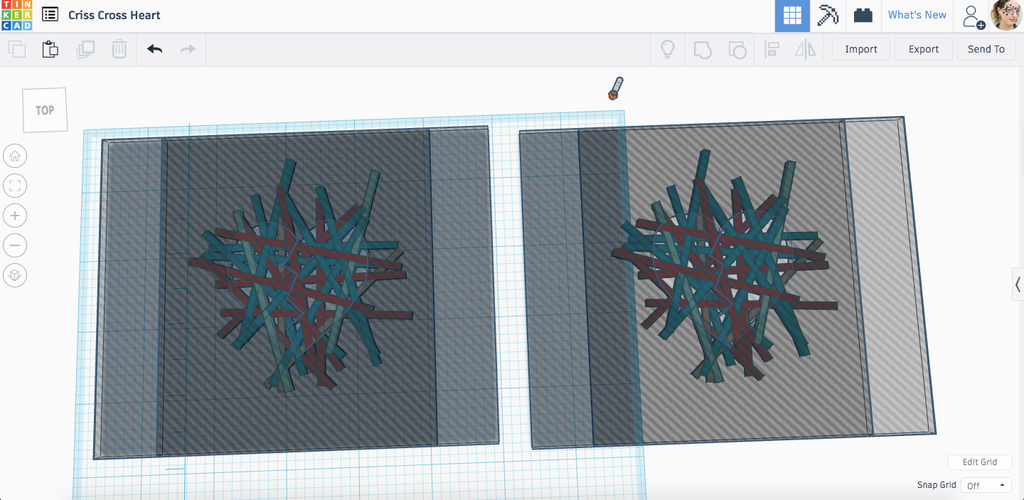Open the Snap Grid dropdown
The height and width of the screenshot is (500, 1024).
click(986, 486)
